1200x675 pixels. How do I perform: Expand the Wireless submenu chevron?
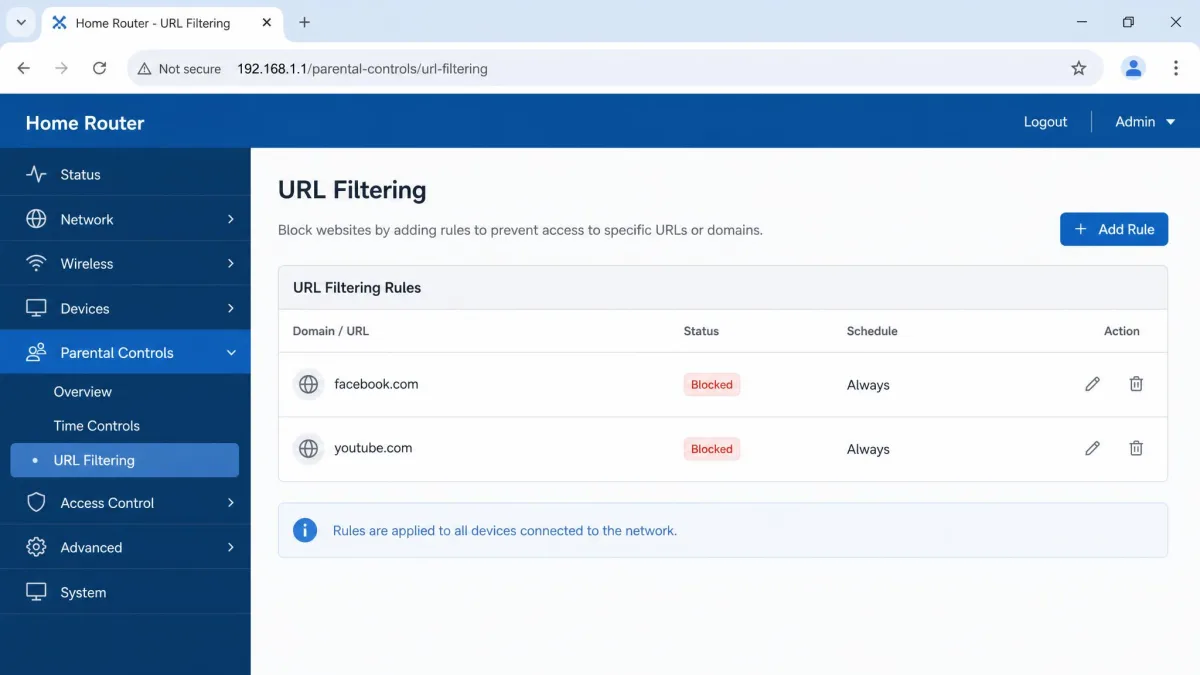[231, 264]
